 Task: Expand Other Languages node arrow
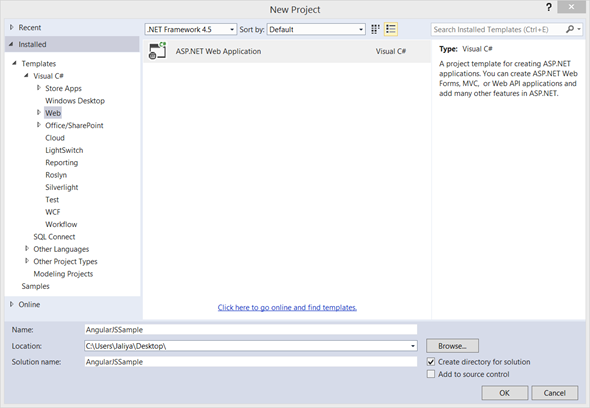pyautogui.click(x=27, y=248)
